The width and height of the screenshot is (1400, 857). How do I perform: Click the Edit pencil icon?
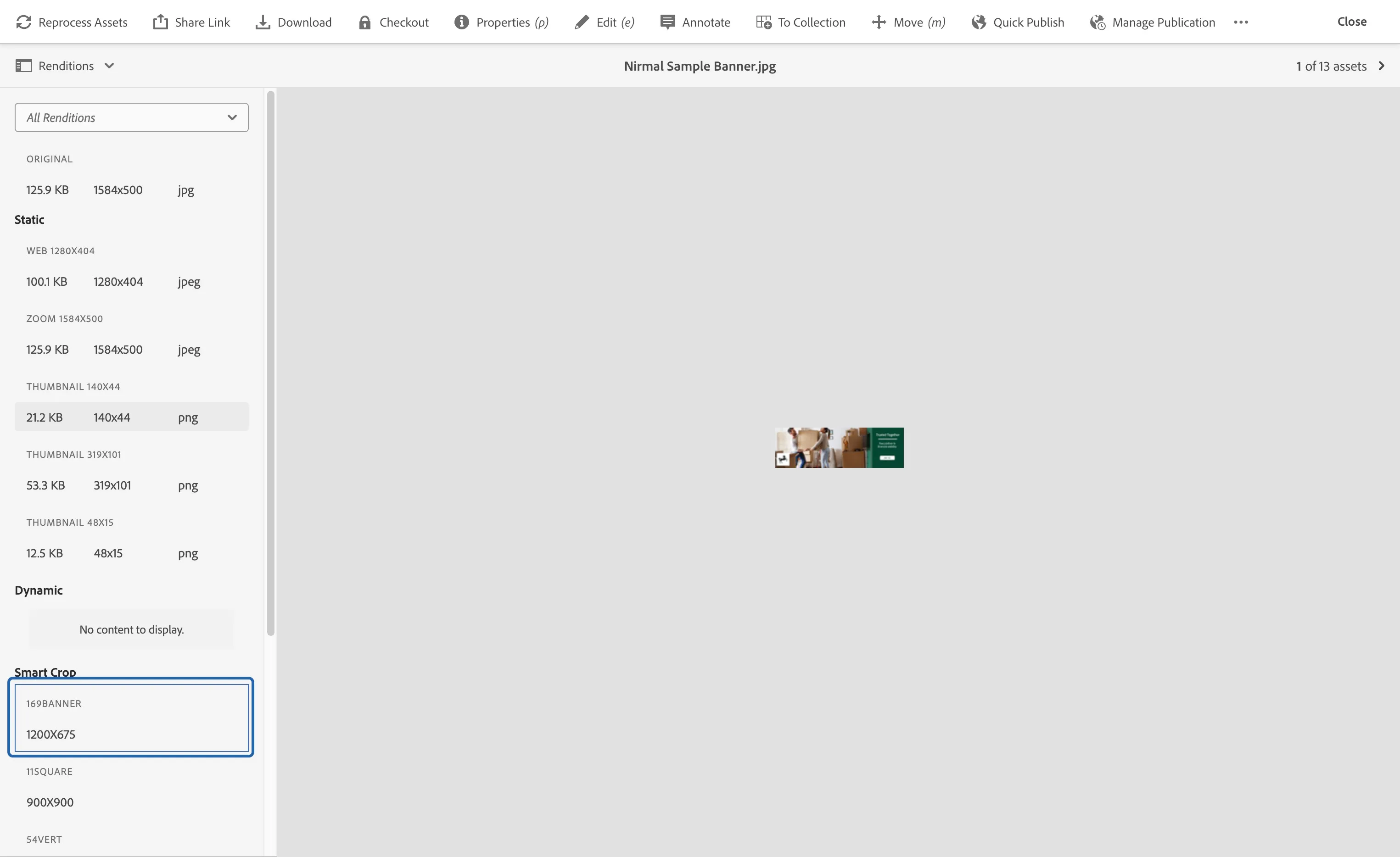click(x=582, y=22)
